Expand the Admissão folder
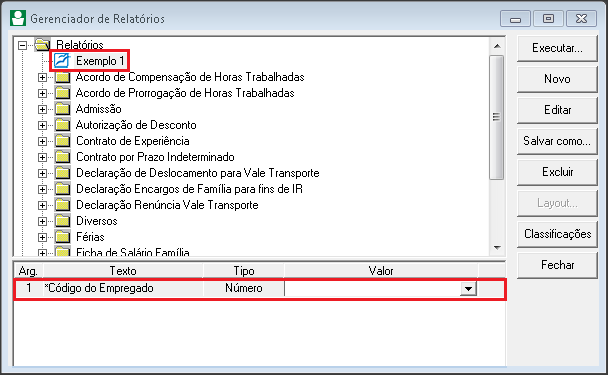Viewport: 608px width, 375px height. pos(42,109)
